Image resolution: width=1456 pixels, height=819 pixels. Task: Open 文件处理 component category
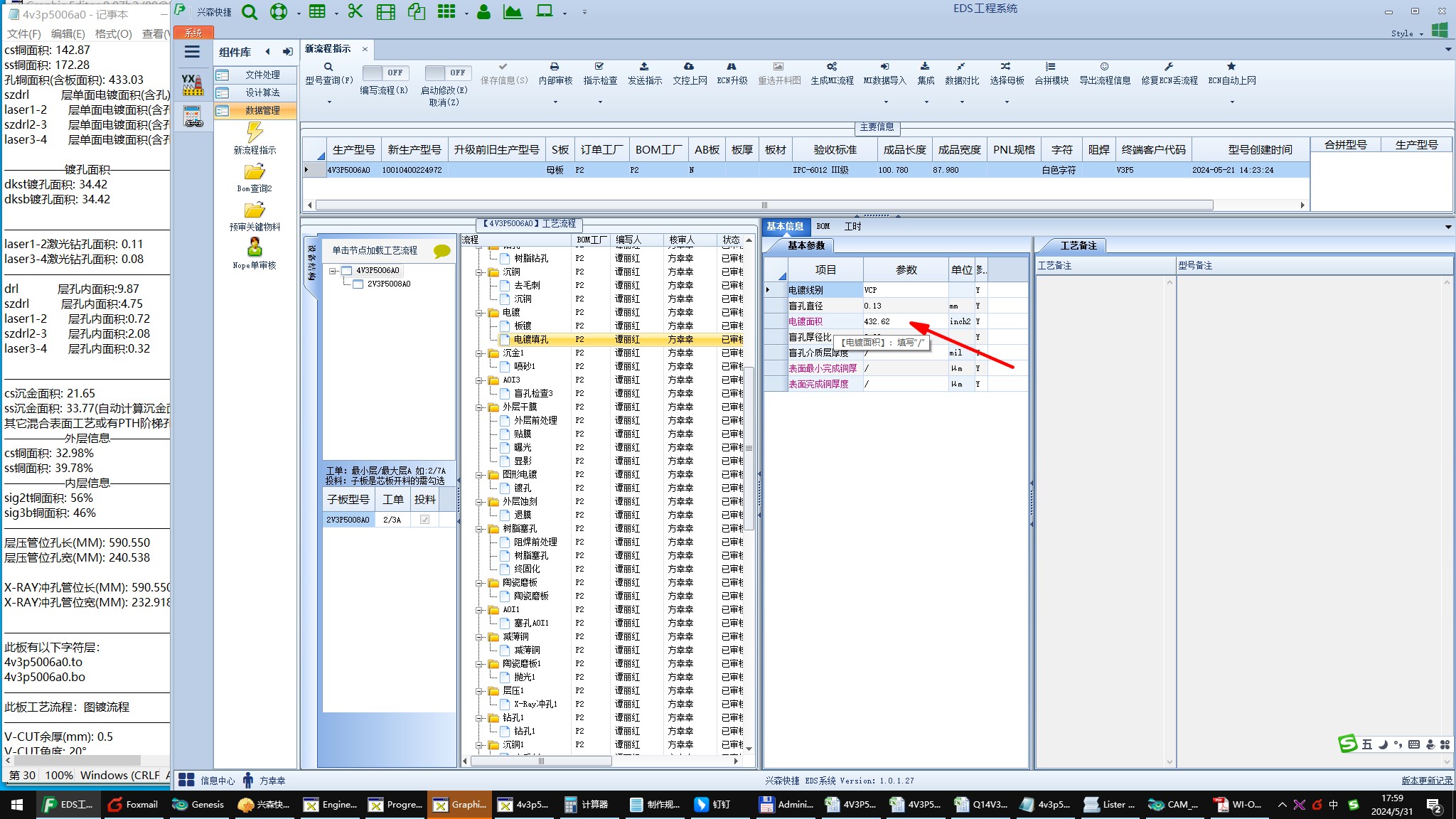(255, 75)
